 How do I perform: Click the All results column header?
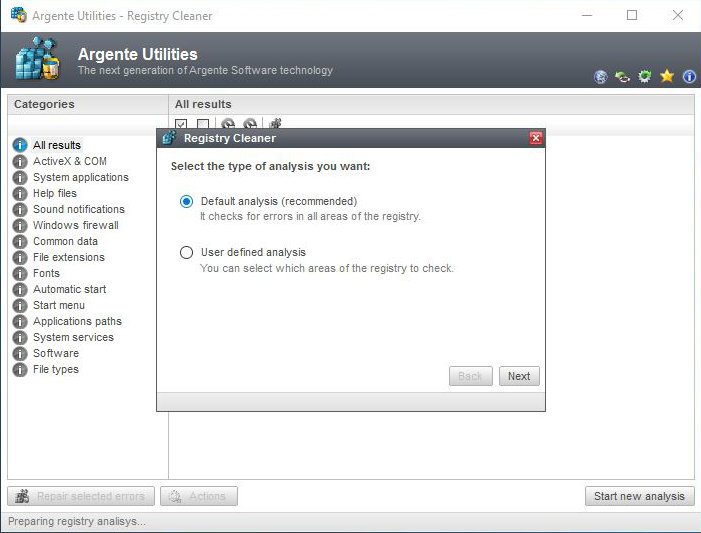(x=203, y=104)
